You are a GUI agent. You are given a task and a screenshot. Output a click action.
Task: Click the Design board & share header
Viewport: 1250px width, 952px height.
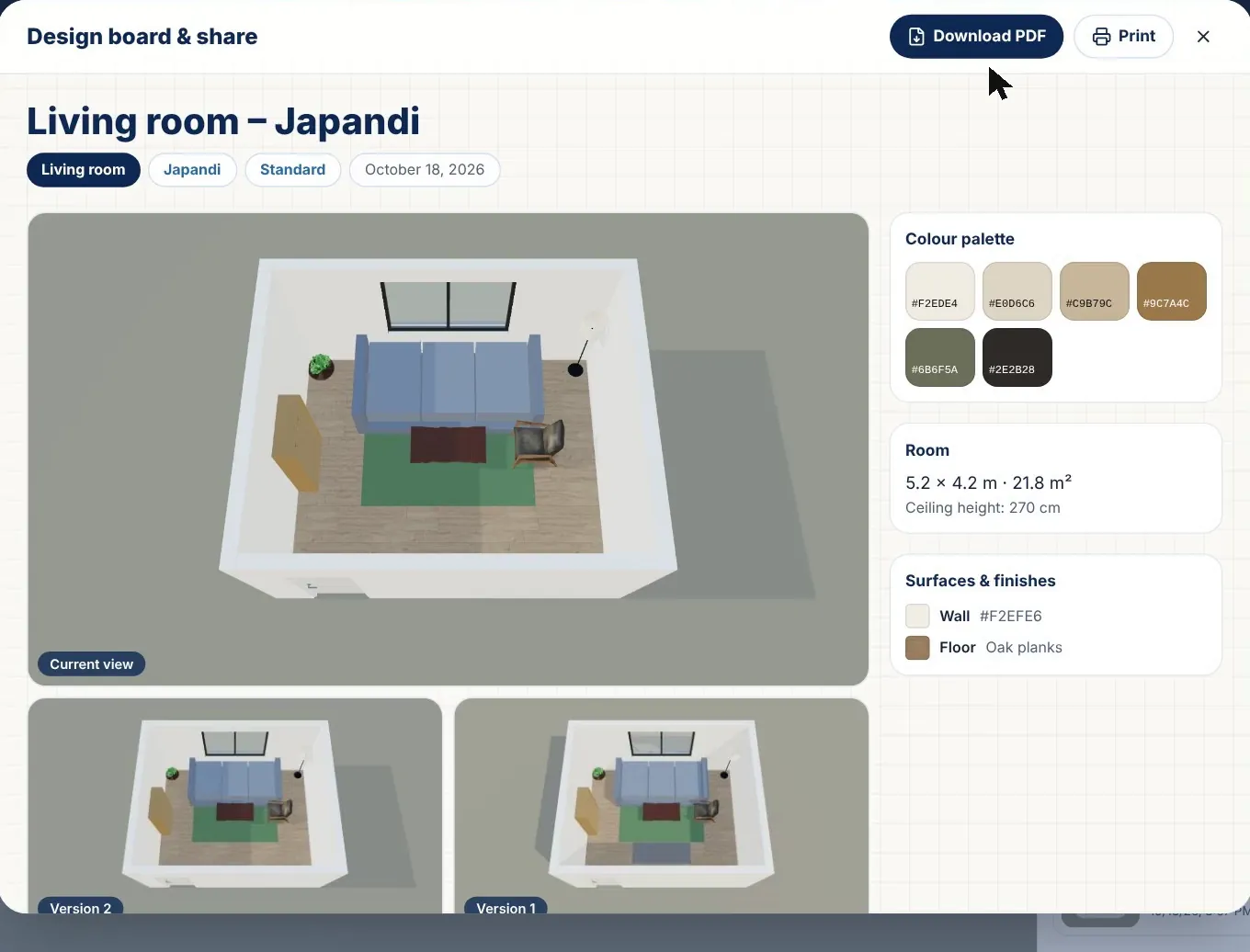[142, 37]
